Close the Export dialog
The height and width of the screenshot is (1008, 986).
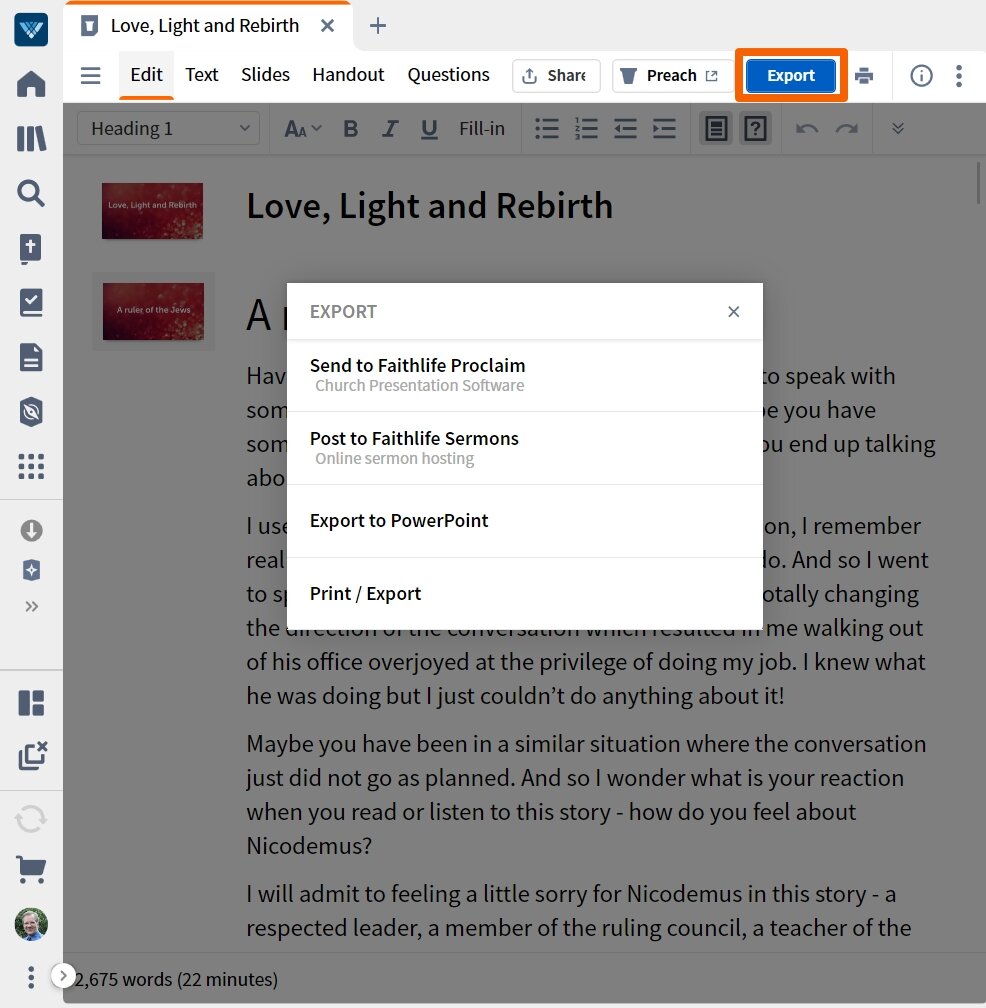733,312
